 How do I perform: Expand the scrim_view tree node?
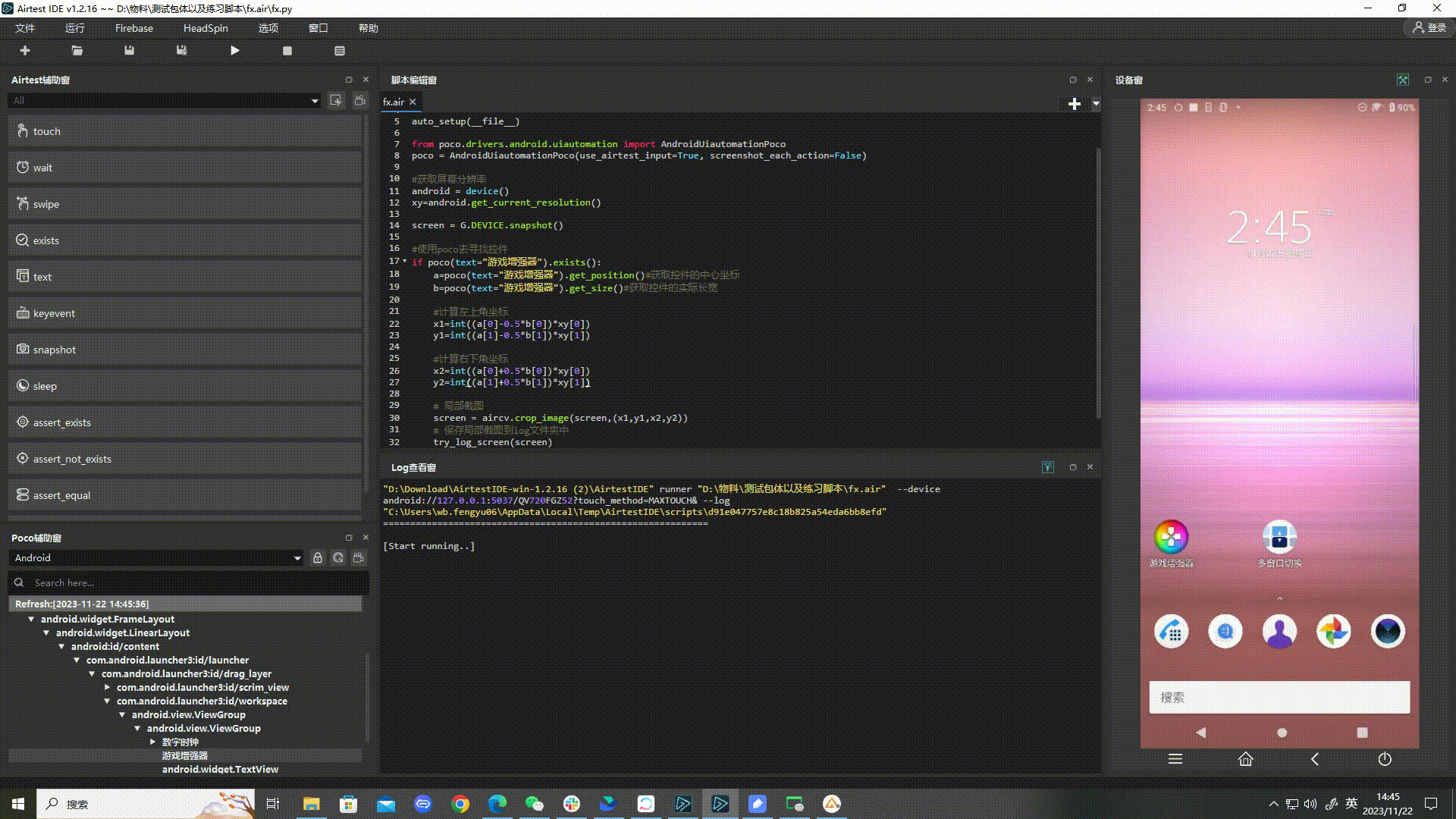[107, 688]
